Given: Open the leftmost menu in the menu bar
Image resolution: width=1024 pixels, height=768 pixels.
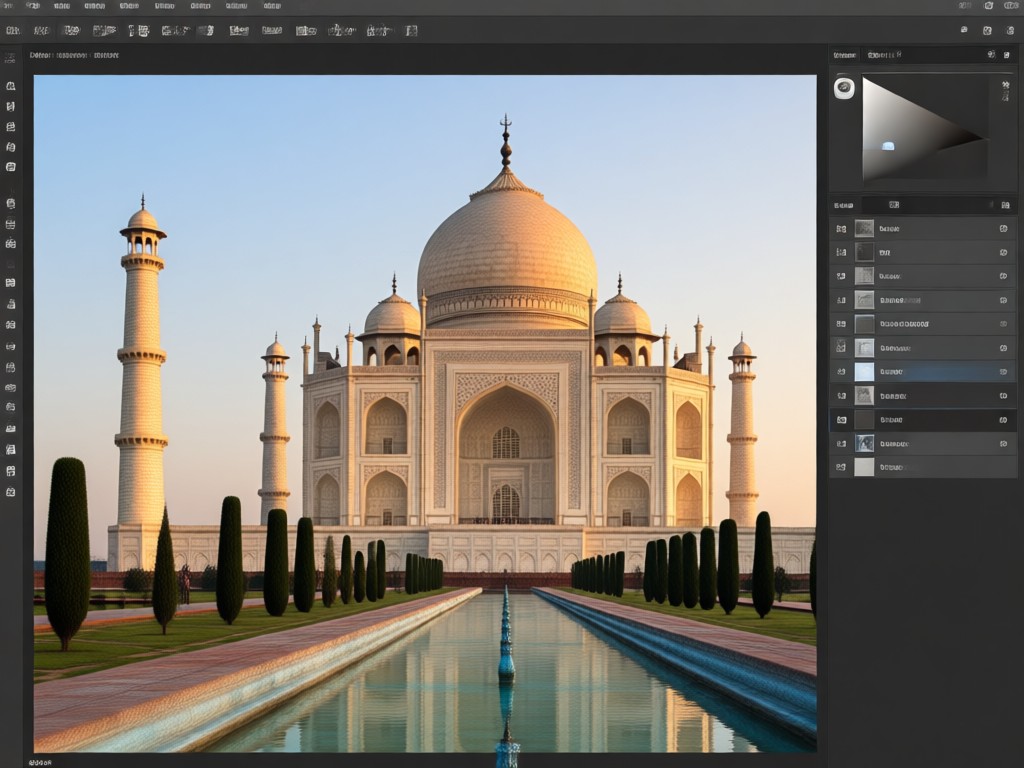Looking at the screenshot, I should tap(8, 6).
